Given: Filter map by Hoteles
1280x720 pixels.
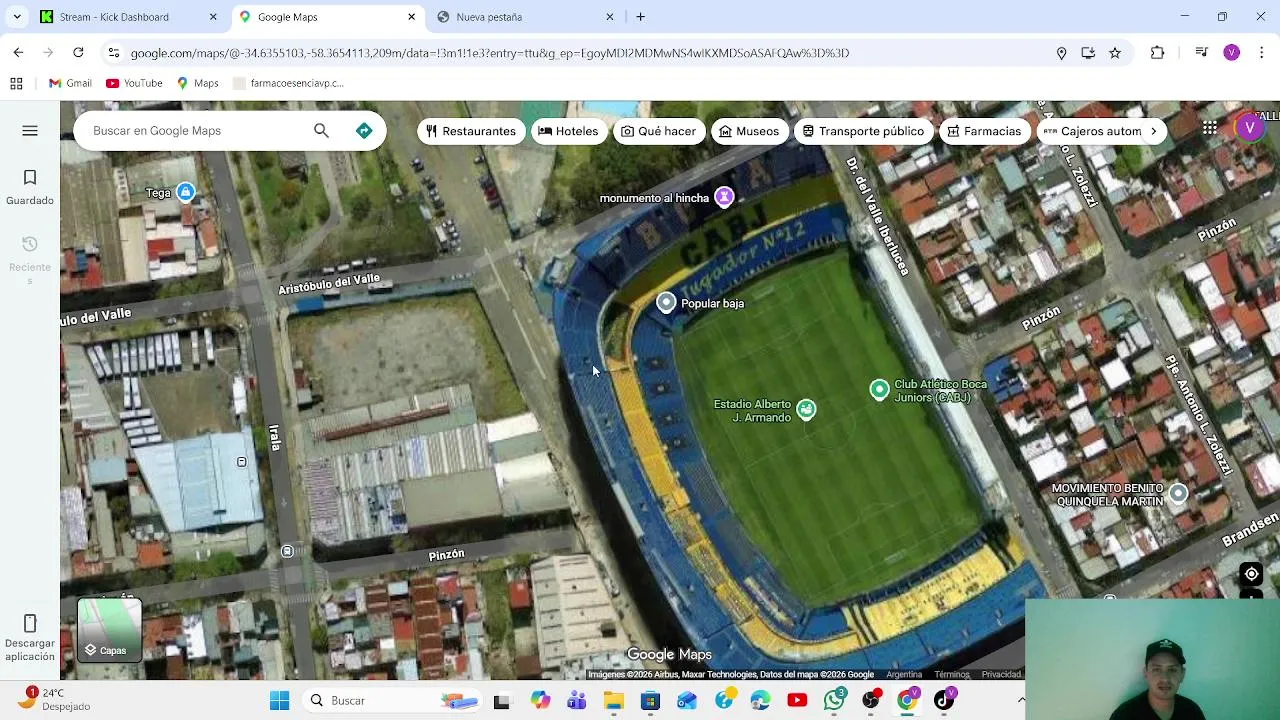Looking at the screenshot, I should coord(568,131).
